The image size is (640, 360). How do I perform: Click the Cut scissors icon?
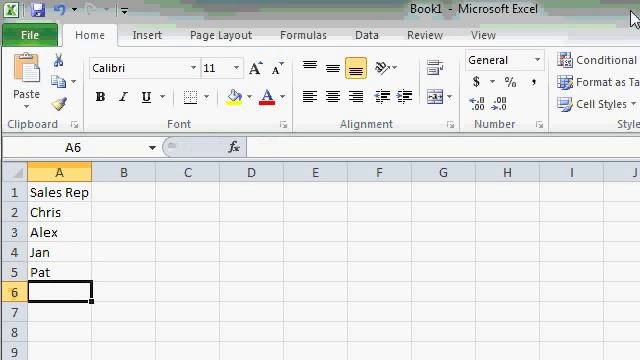pos(58,60)
